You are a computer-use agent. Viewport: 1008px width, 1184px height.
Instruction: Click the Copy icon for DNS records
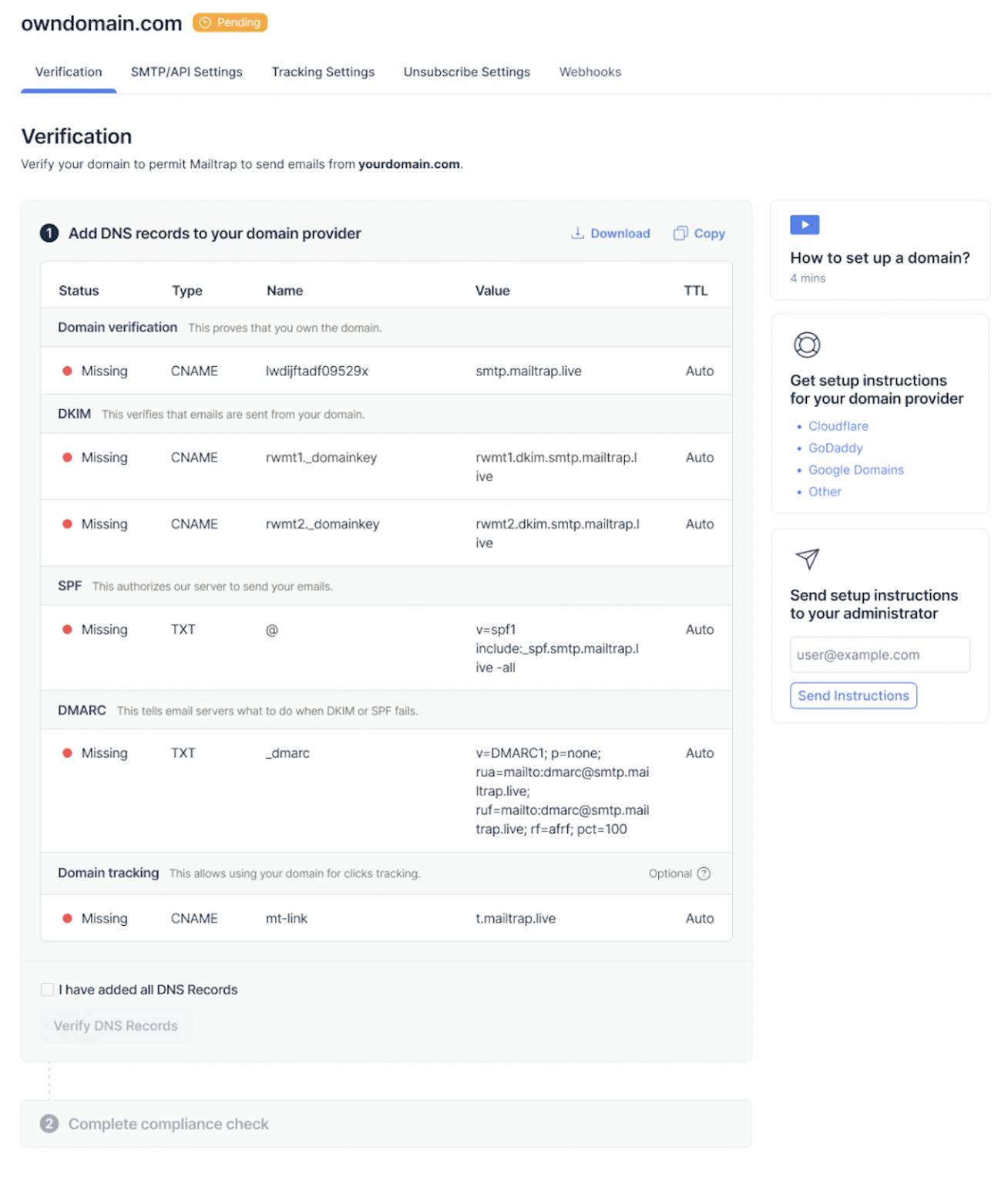pos(681,233)
